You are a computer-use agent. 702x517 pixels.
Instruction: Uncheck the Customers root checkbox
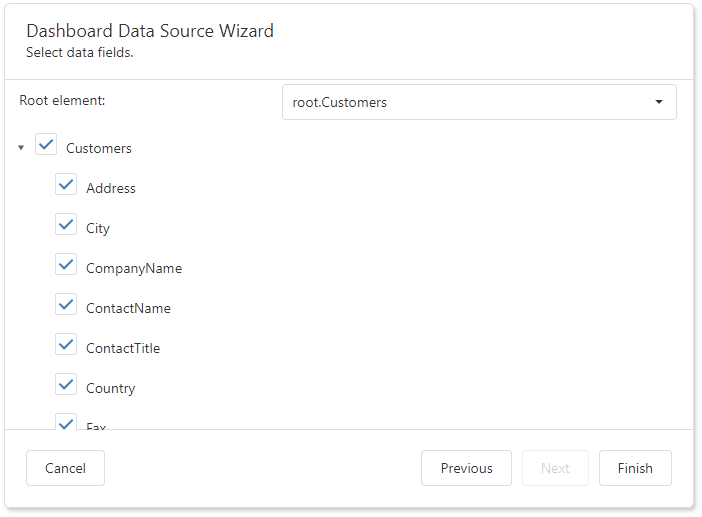tap(46, 145)
